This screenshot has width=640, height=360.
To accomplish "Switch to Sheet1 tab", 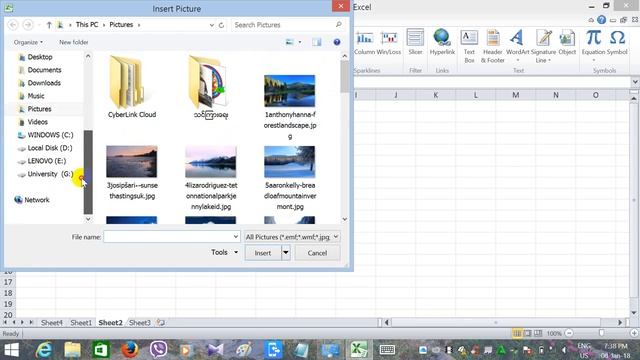I will [x=81, y=322].
